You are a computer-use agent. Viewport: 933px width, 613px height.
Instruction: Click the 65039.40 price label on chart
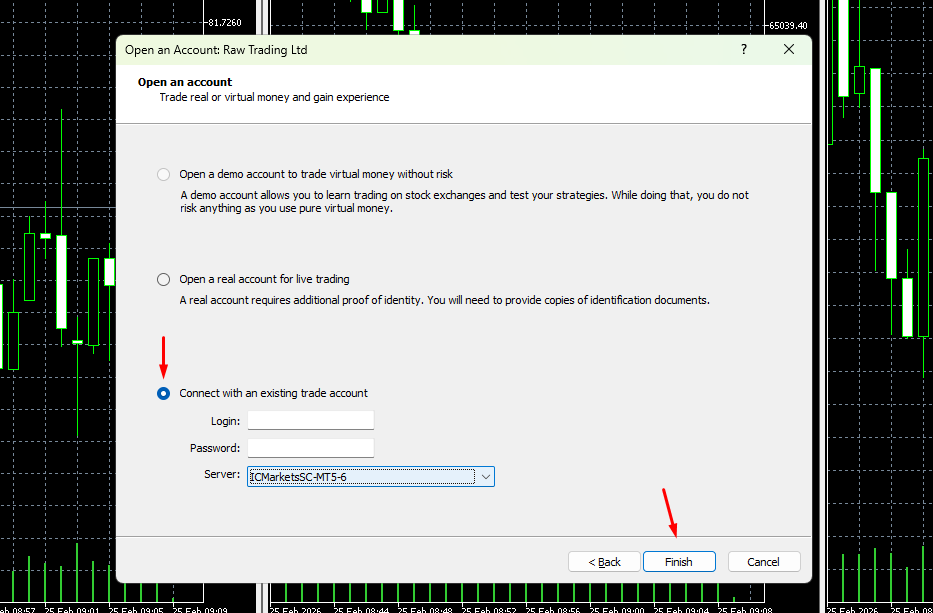789,26
